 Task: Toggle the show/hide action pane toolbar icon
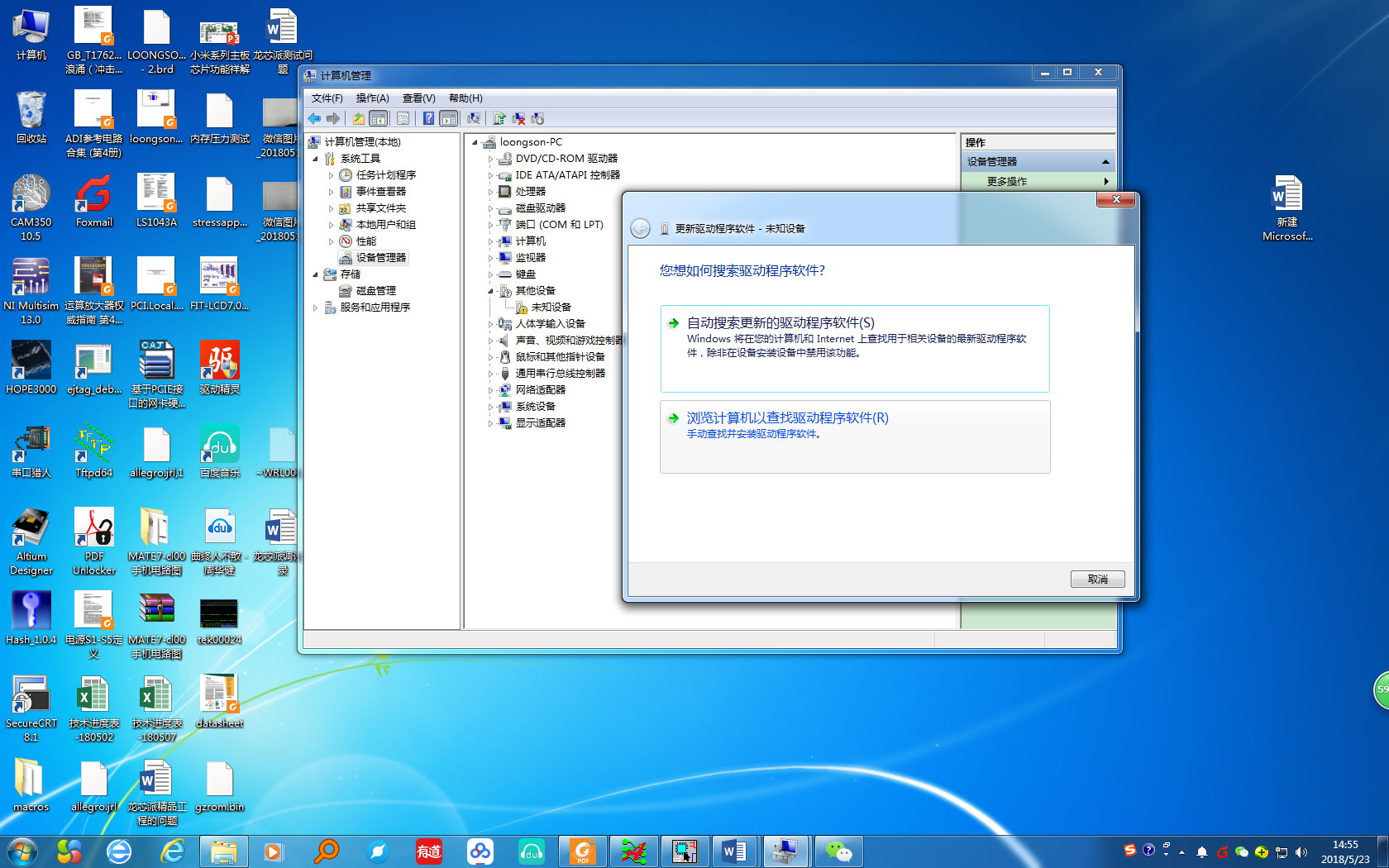448,118
